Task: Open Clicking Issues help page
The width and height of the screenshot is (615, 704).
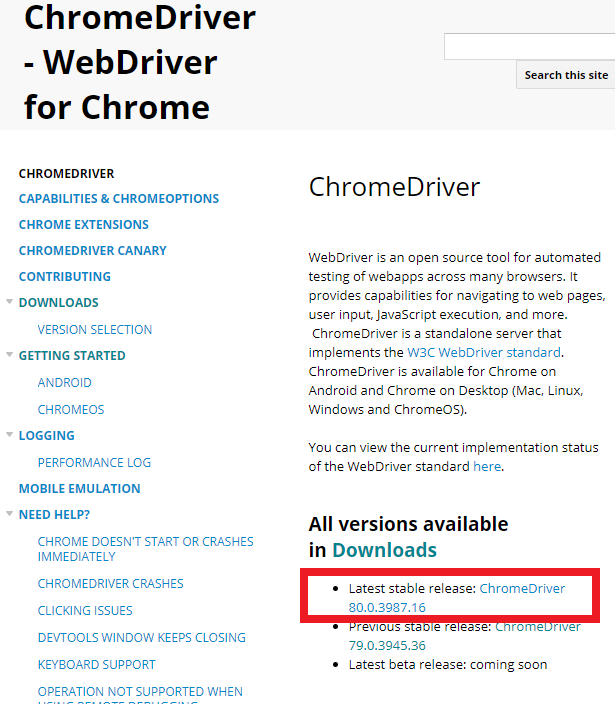Action: tap(85, 611)
